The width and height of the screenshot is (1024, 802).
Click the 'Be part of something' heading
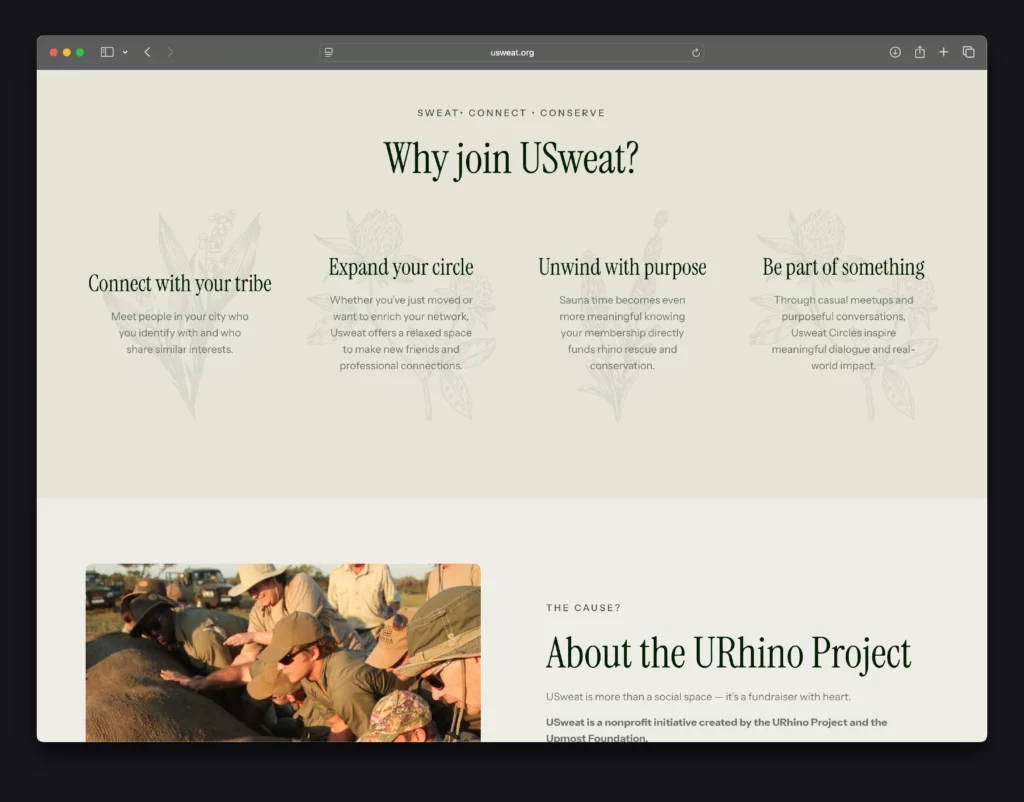(x=843, y=268)
